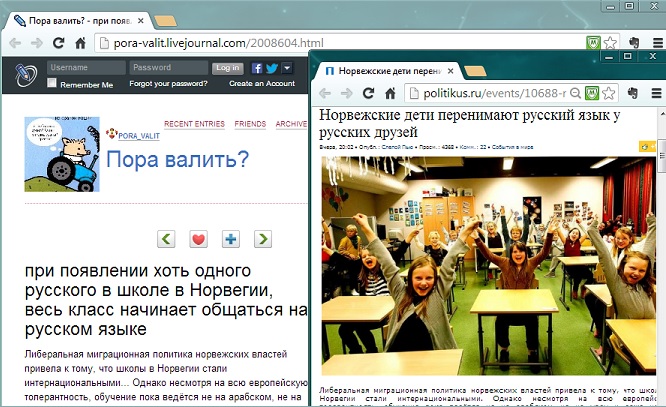Click reload button in politikus.ru window
The image size is (666, 407).
click(x=368, y=93)
